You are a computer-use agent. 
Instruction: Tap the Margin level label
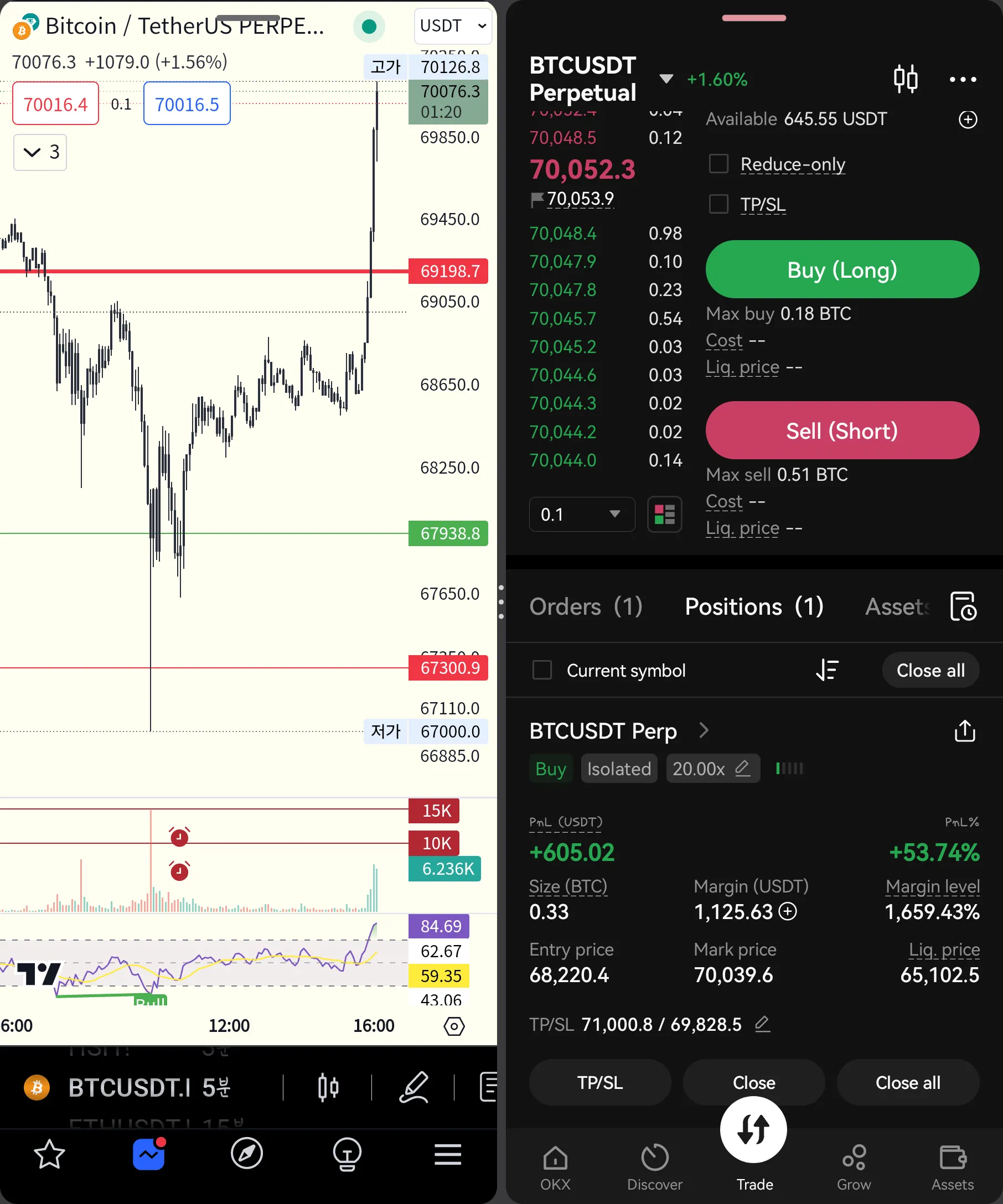(x=933, y=886)
